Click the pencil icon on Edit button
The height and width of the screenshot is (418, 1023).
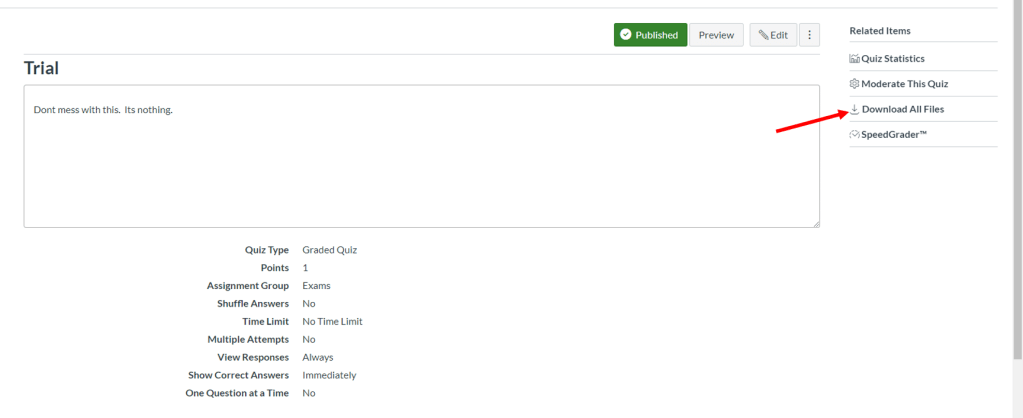(x=763, y=35)
